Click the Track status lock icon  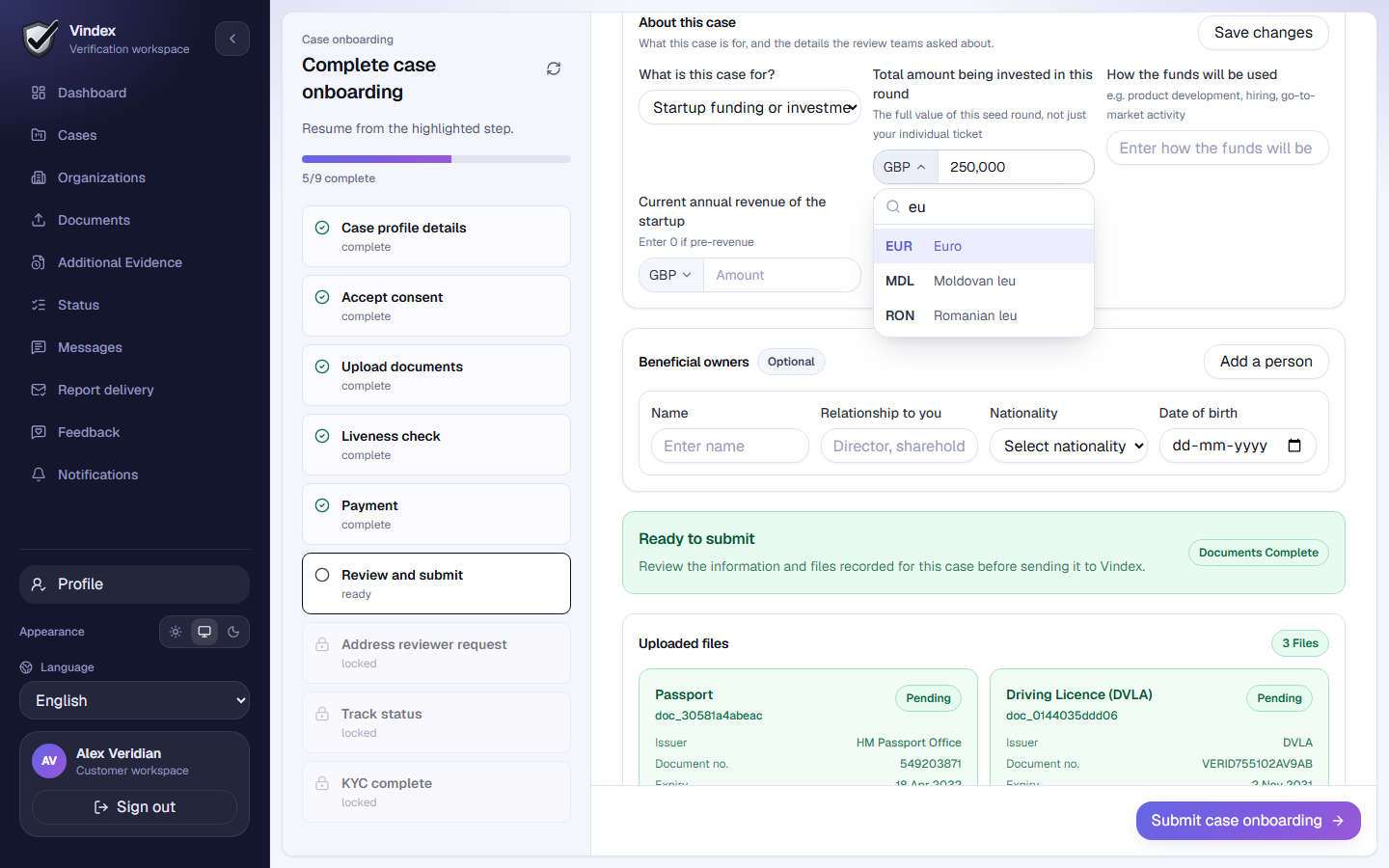(x=322, y=714)
